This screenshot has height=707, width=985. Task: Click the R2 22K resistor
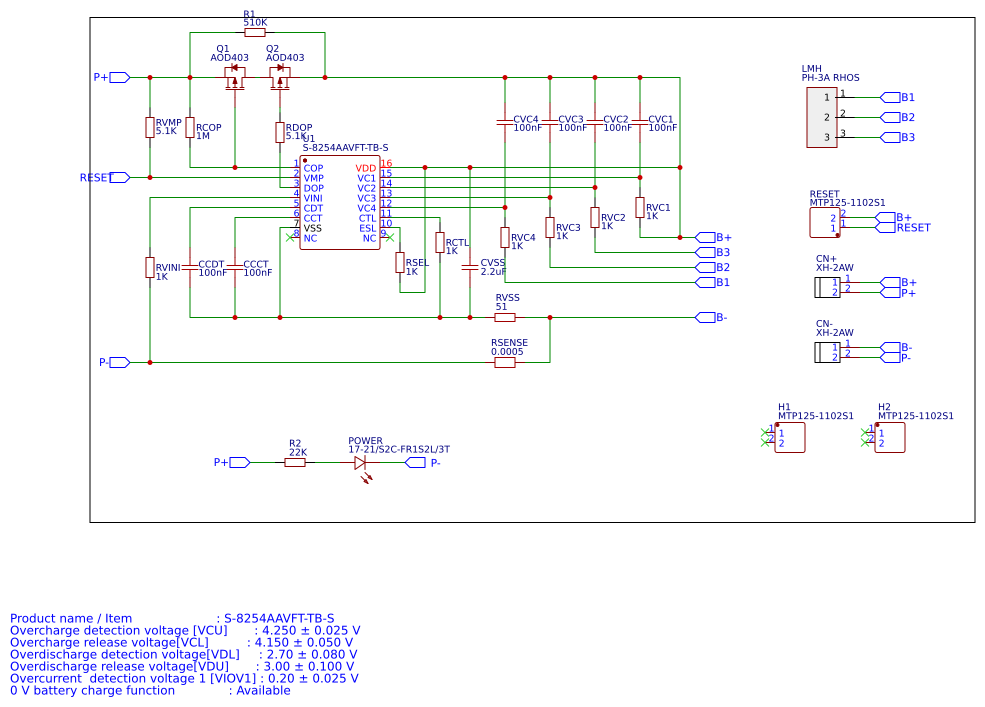295,463
